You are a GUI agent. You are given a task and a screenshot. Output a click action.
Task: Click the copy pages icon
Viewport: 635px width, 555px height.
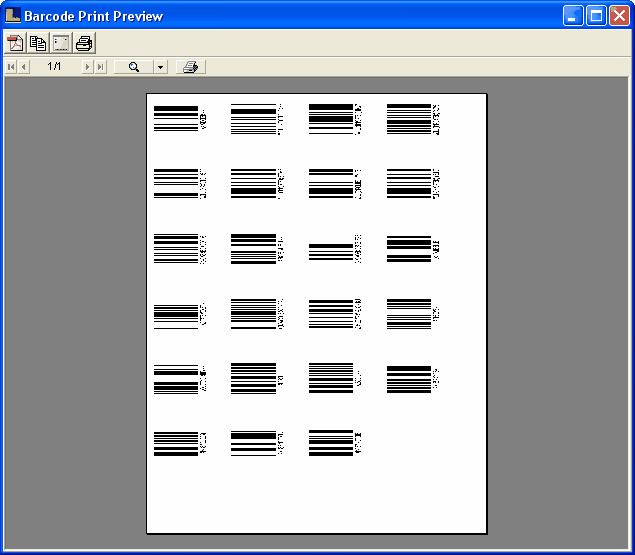tap(38, 43)
